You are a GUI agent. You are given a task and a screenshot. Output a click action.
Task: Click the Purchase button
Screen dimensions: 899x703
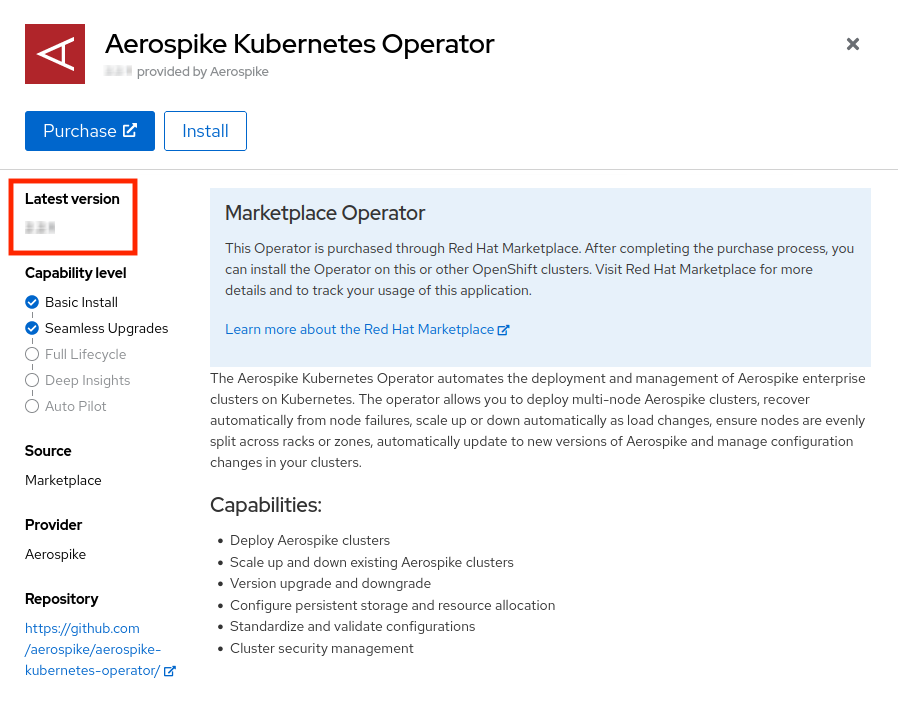click(80, 131)
